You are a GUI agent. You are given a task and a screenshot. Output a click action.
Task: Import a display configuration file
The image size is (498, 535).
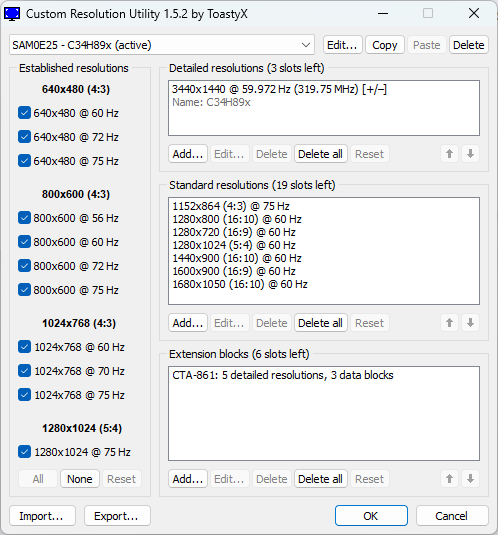tap(42, 516)
